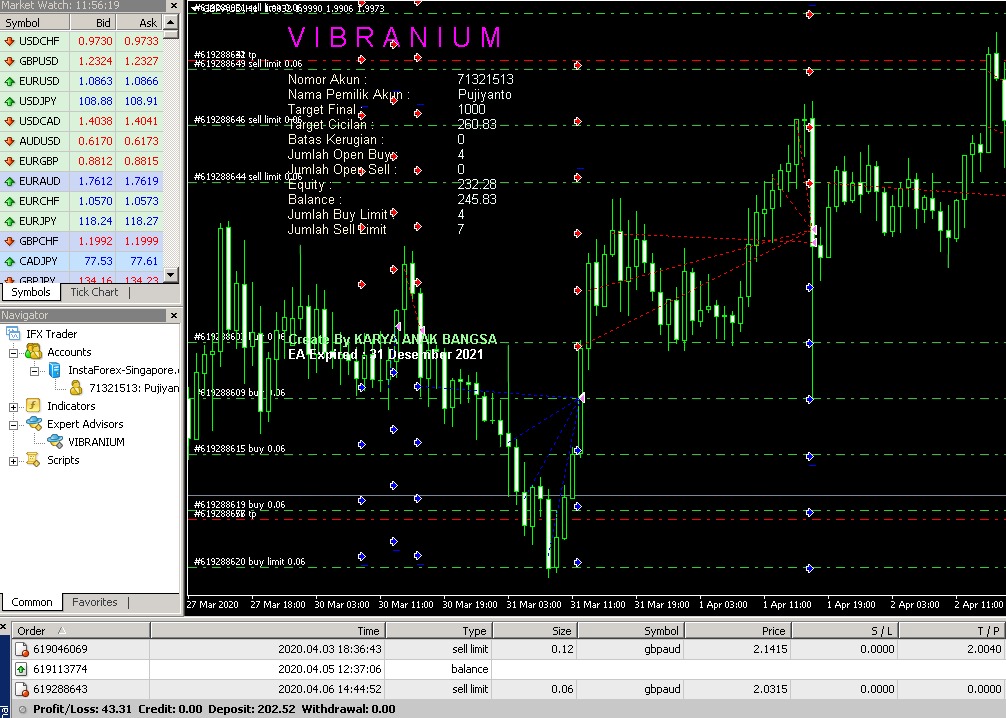The height and width of the screenshot is (718, 1006).
Task: Collapse the Expert Advisors tree node
Action: pyautogui.click(x=13, y=425)
